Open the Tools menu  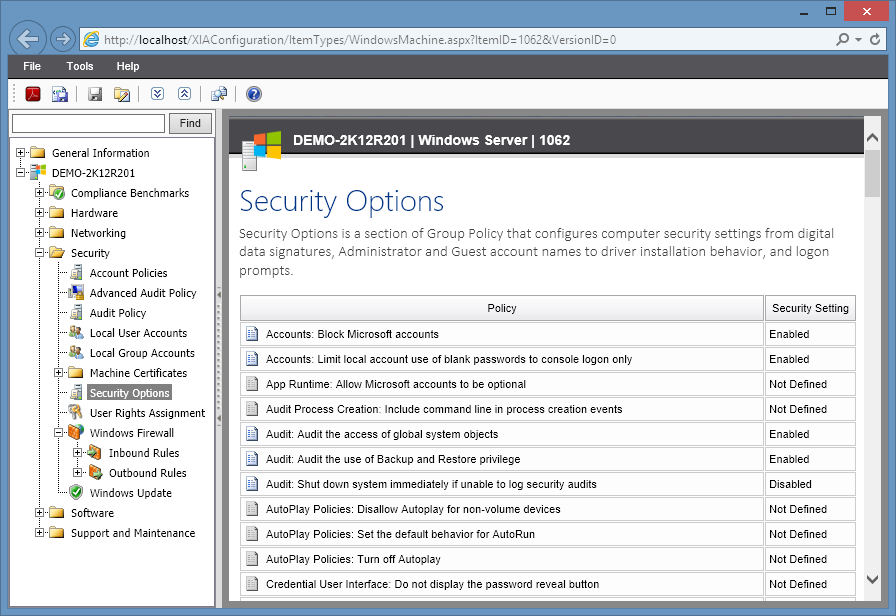tap(79, 66)
